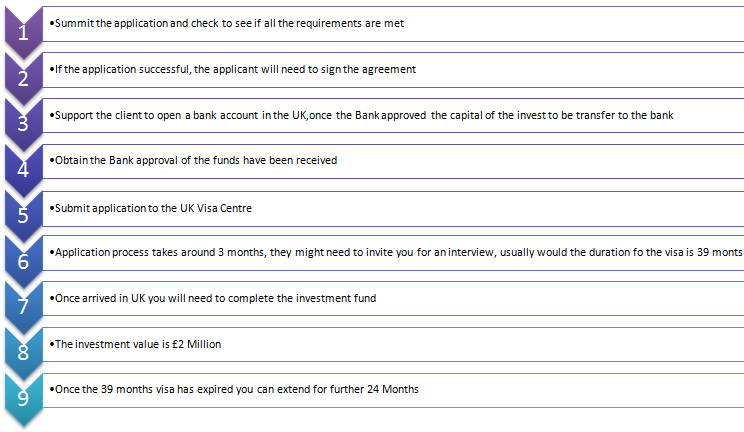Select the step 9 chevron marker
The height and width of the screenshot is (432, 744).
point(23,399)
